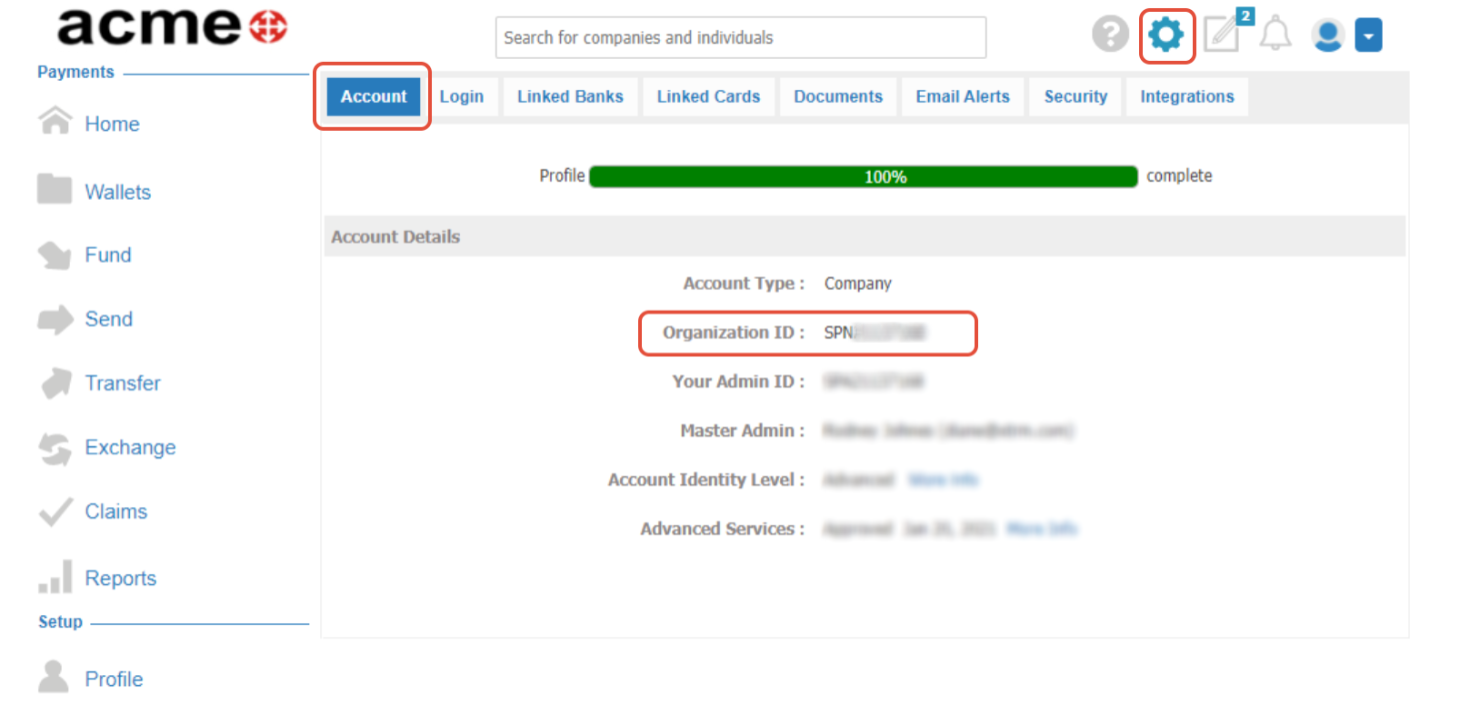Screen dimensions: 1470x715
Task: Open the Settings gear icon
Action: point(1166,34)
